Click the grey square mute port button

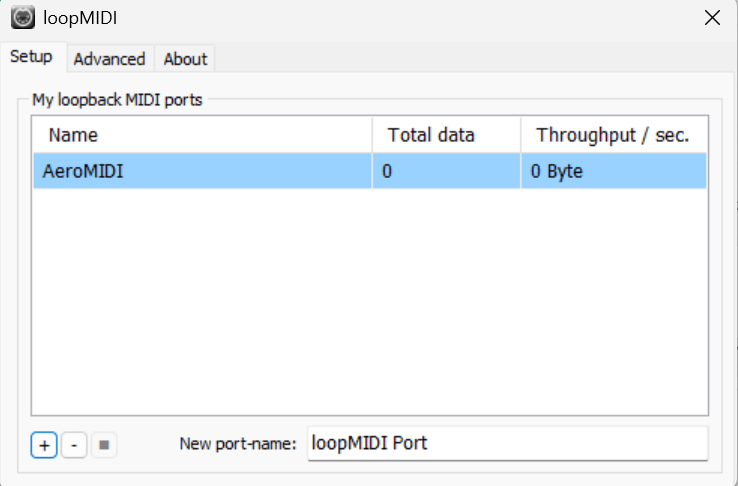[104, 445]
